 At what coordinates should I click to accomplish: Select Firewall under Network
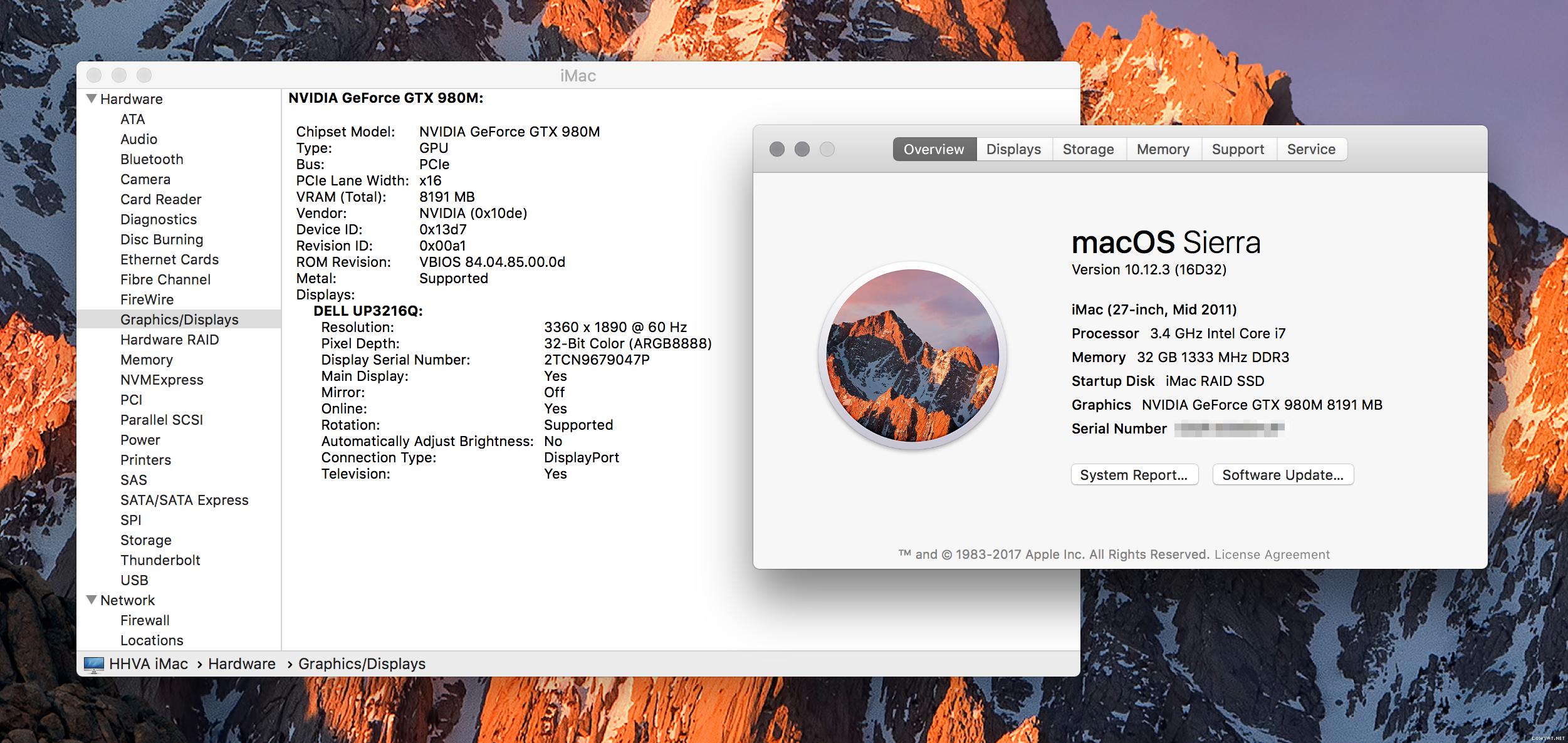coord(145,620)
